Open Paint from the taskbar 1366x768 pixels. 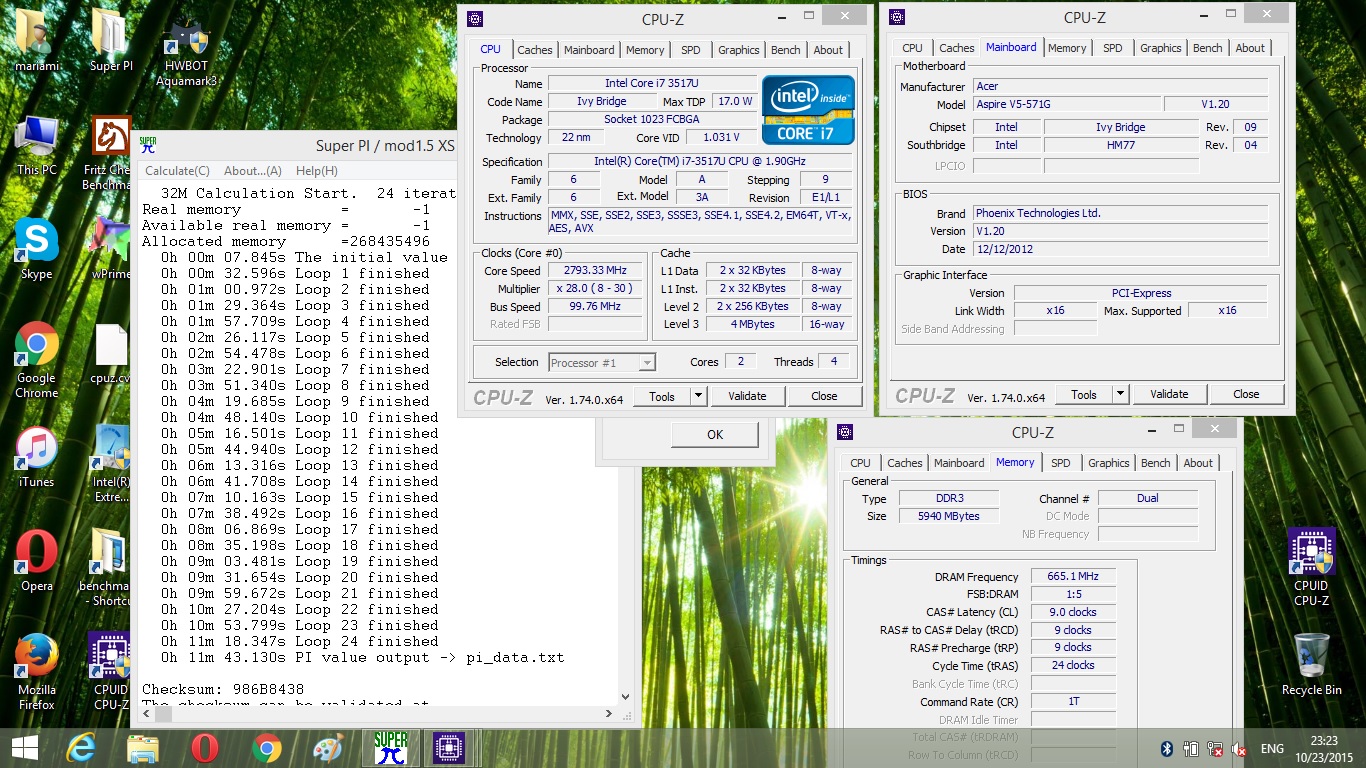(328, 748)
